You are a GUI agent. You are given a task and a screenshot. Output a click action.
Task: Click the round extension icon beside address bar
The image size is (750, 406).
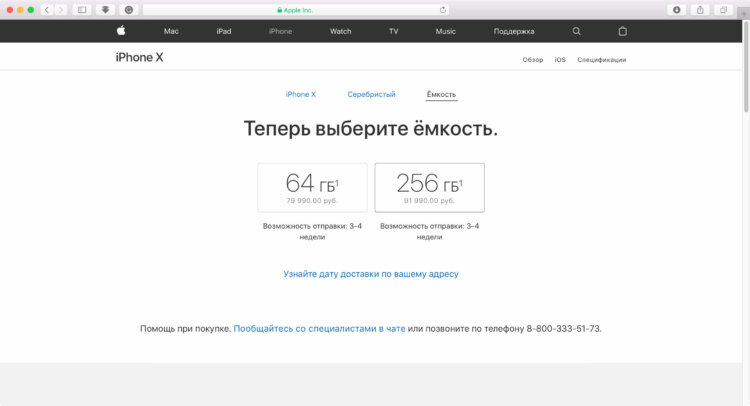tap(129, 10)
